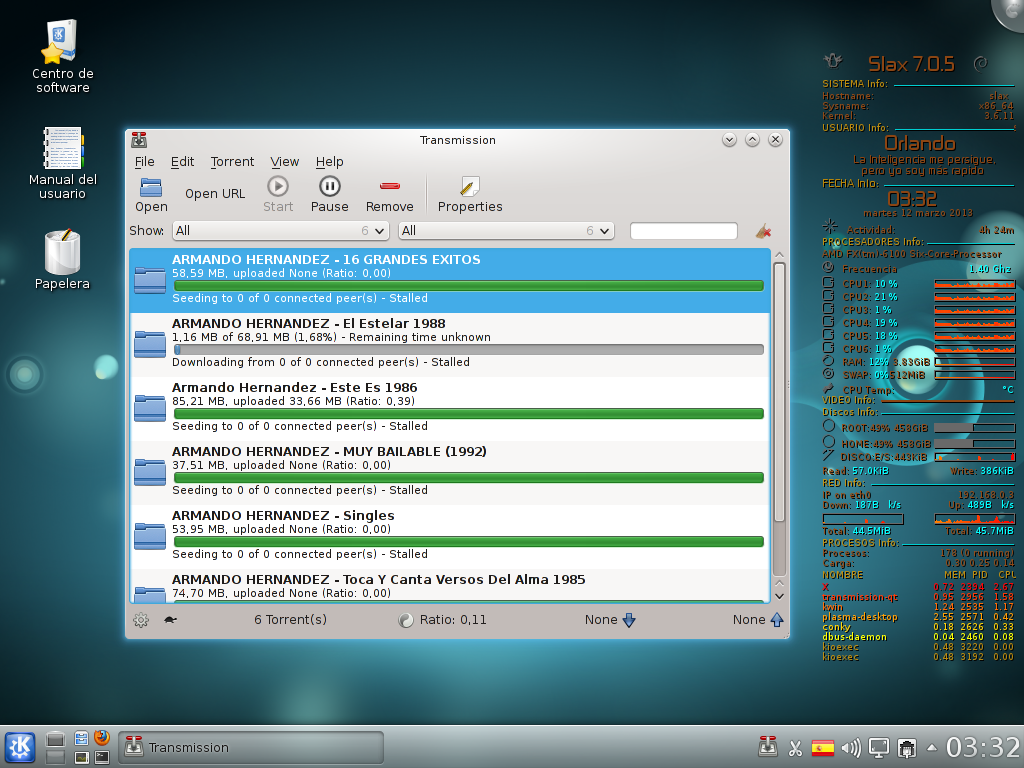1024x768 pixels.
Task: Open the Edit menu
Action: [x=182, y=161]
